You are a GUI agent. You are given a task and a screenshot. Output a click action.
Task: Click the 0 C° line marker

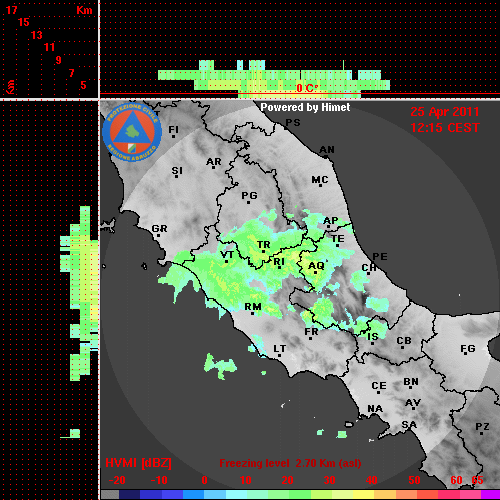click(307, 88)
